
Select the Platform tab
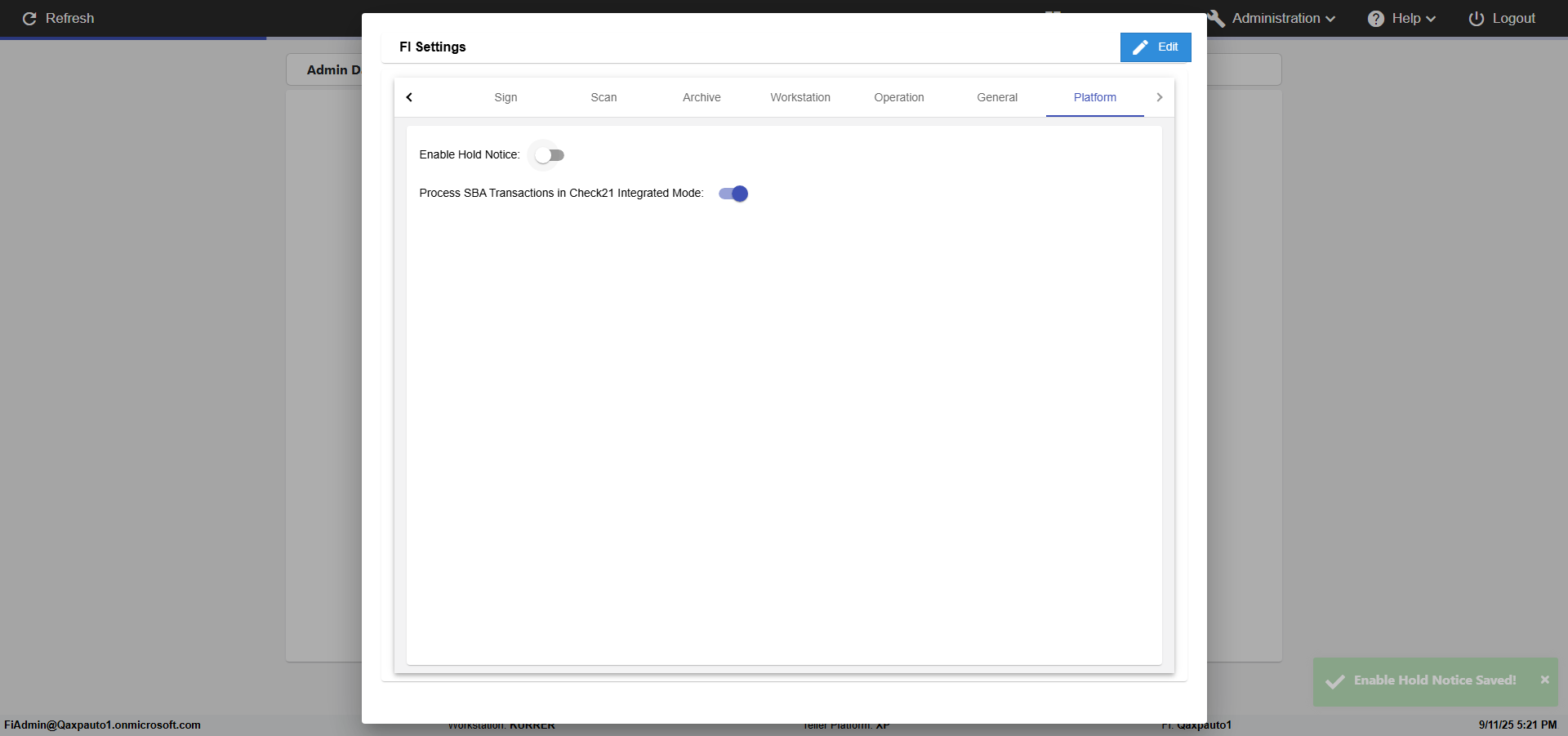1095,97
